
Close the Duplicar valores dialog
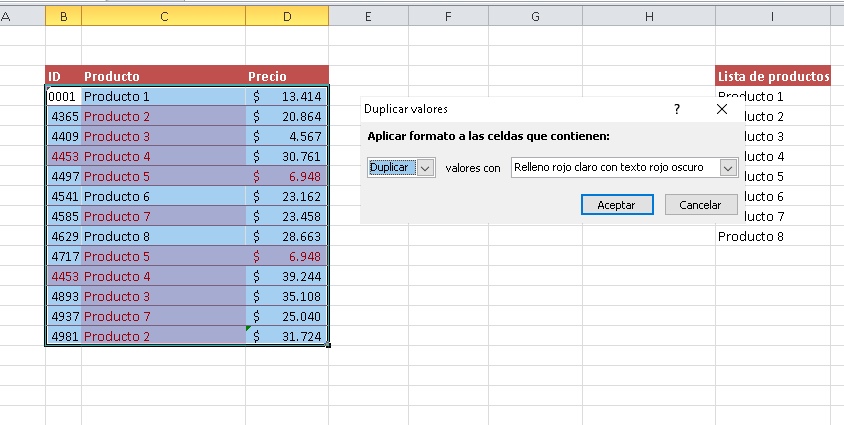pyautogui.click(x=722, y=109)
